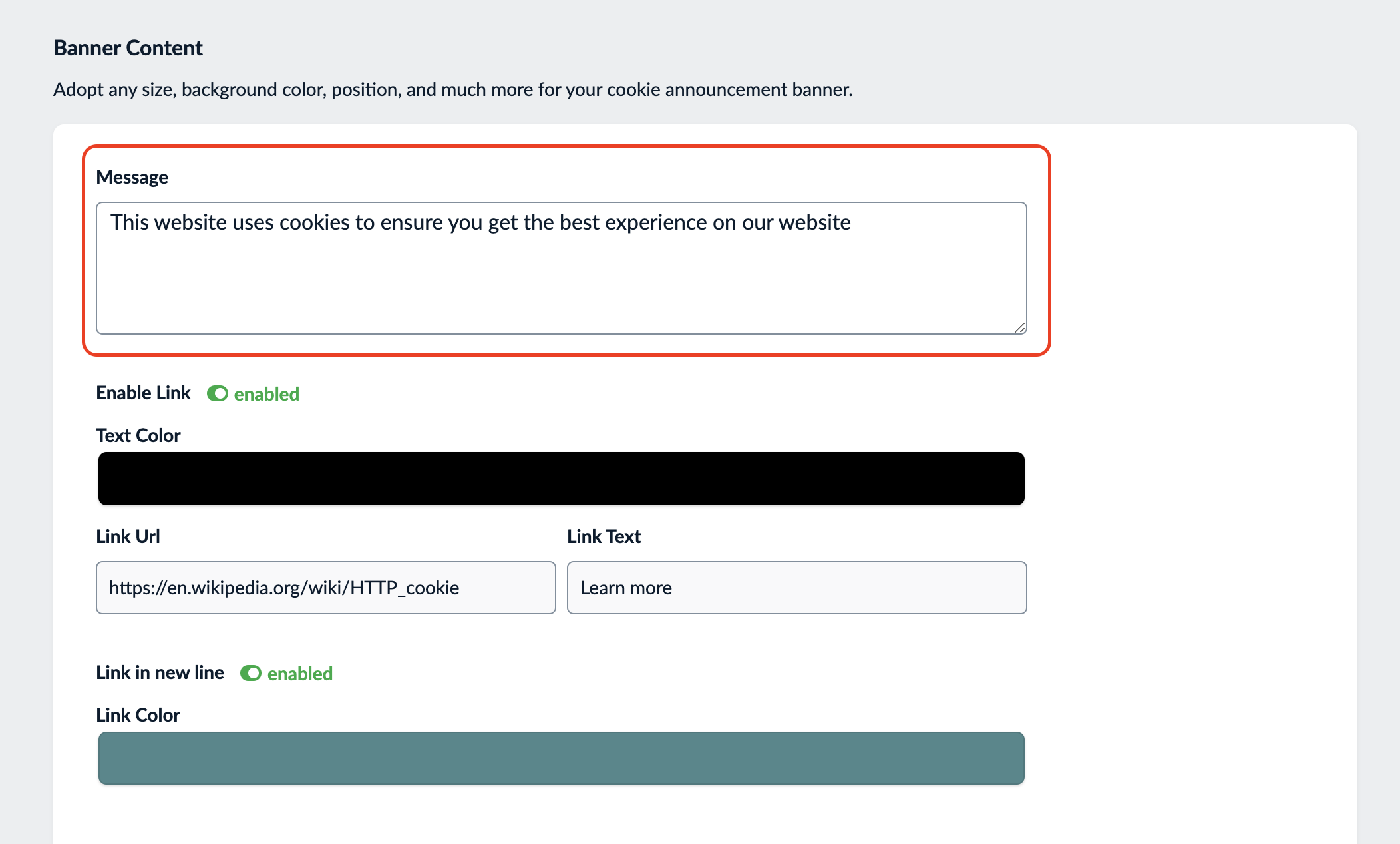Click the Enable Link label text
This screenshot has height=844, width=1400.
point(143,393)
